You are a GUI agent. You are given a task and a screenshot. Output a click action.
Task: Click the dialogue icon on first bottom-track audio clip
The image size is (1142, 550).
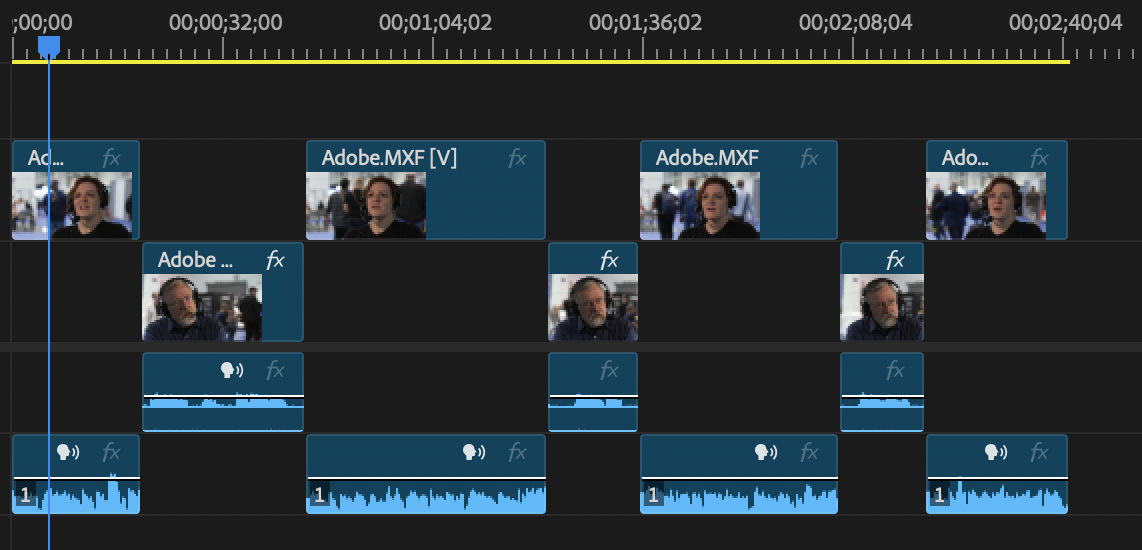click(x=67, y=453)
